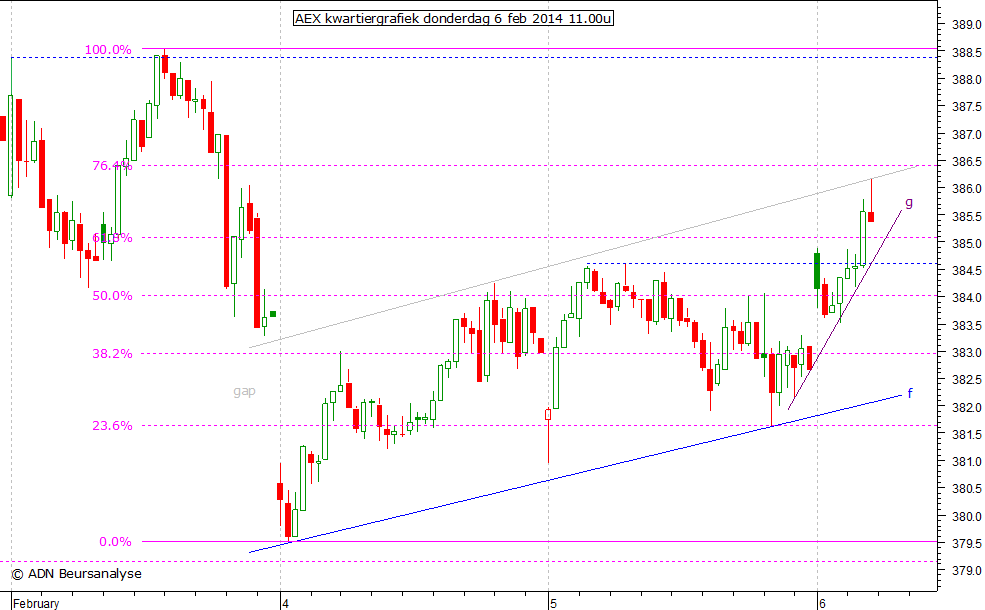Click the 384.5 price axis value

tap(967, 271)
